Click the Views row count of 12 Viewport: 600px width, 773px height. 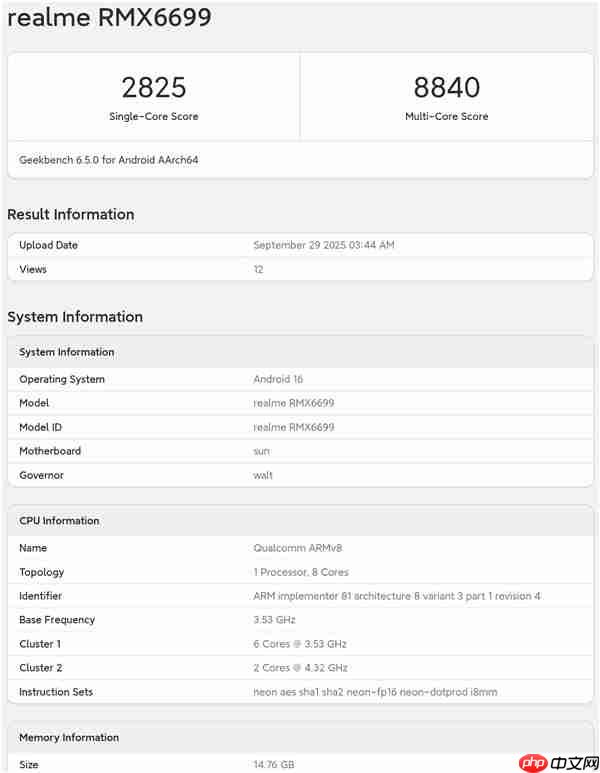pos(258,269)
